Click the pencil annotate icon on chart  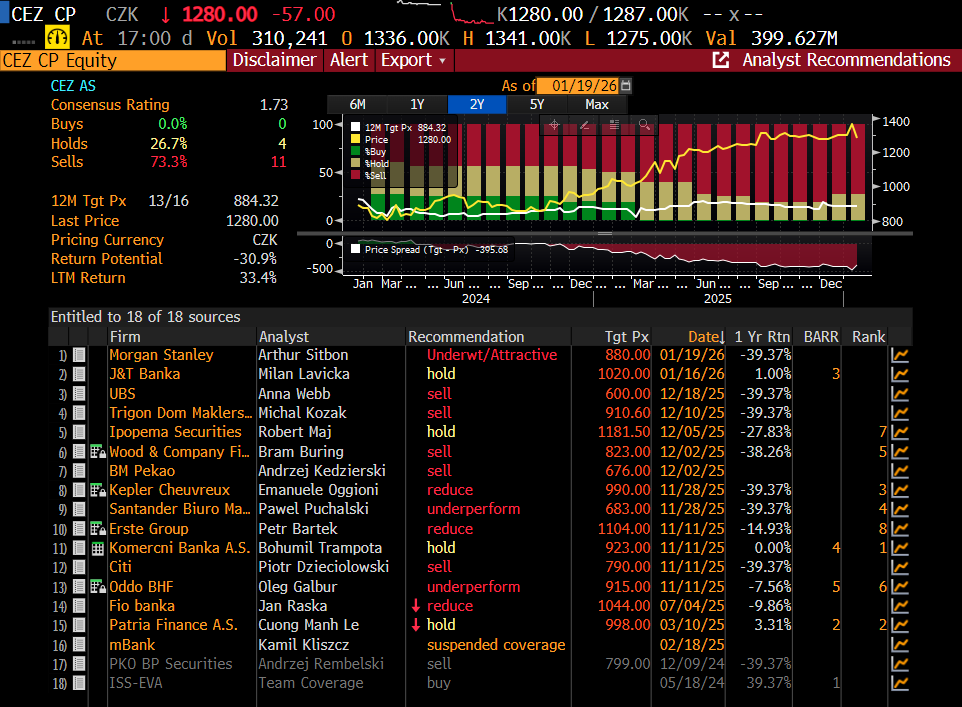coord(584,124)
